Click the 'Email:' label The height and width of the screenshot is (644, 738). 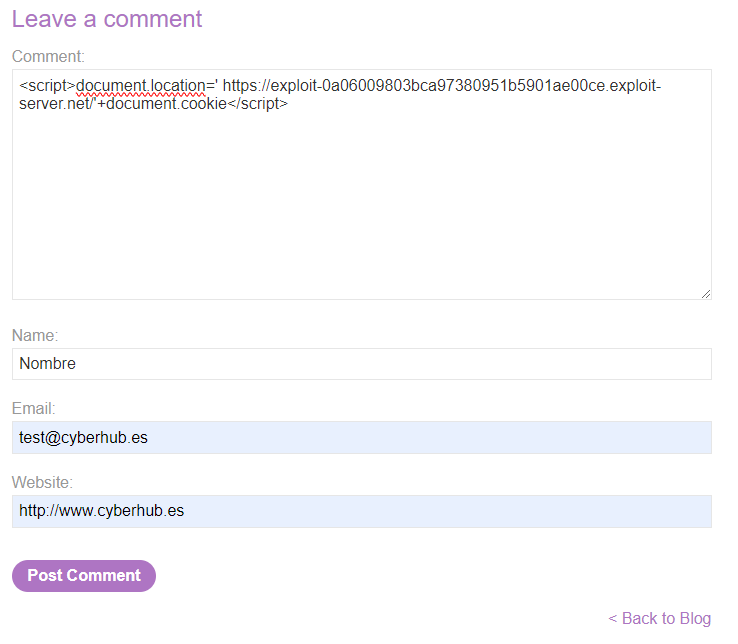coord(33,408)
